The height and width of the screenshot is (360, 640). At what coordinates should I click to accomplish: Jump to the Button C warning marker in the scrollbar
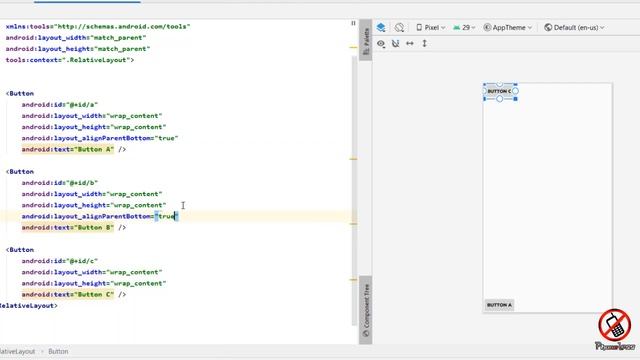pyautogui.click(x=353, y=280)
